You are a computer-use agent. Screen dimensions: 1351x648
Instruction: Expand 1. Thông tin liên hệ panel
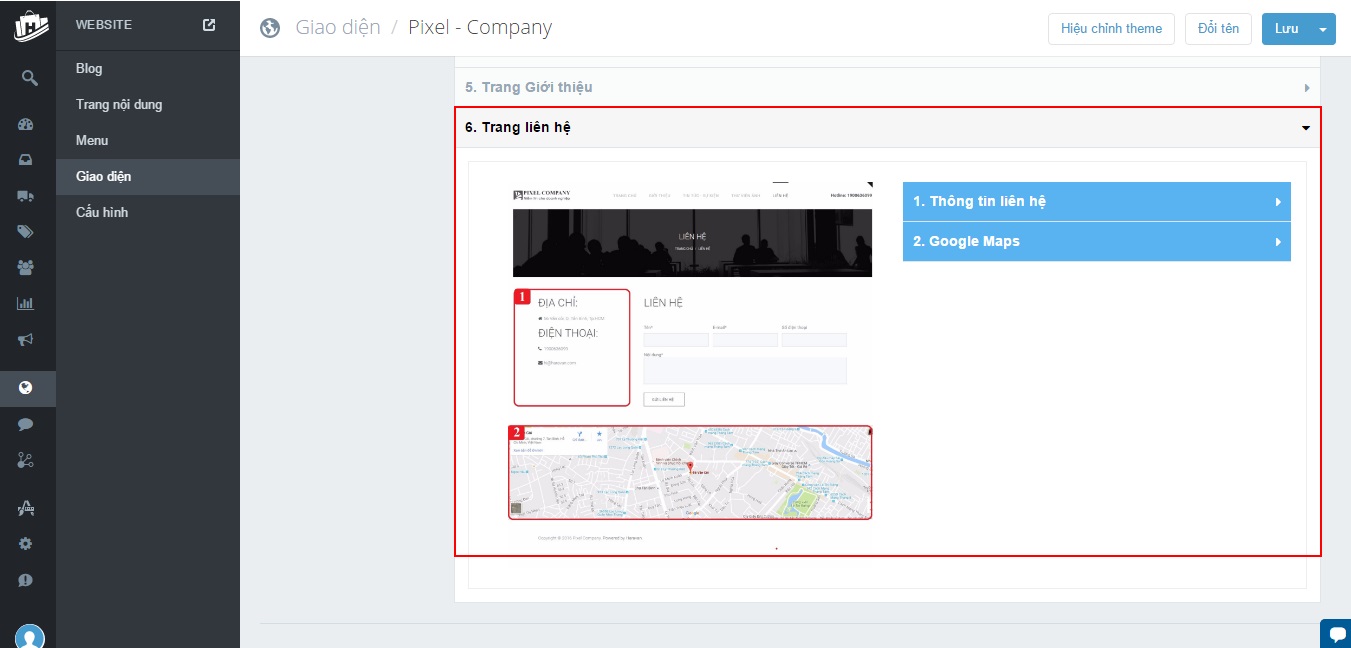pos(1096,201)
